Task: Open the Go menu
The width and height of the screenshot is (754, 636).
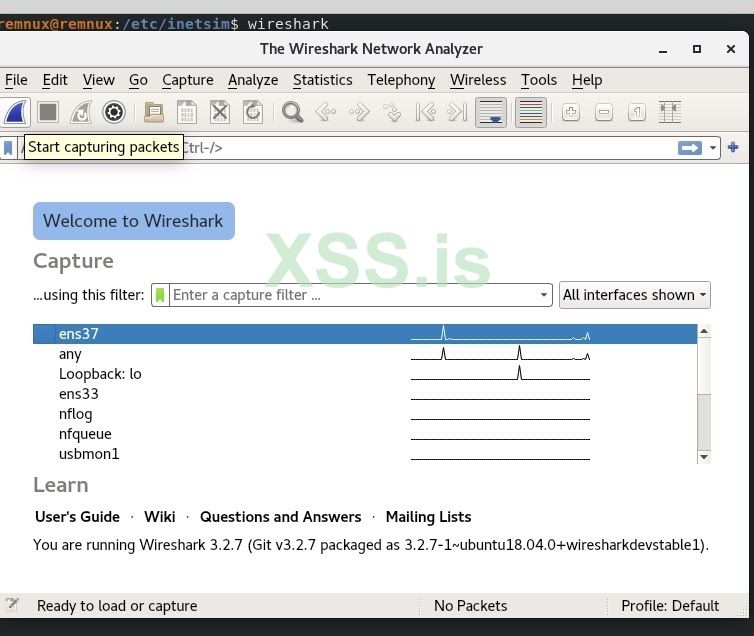Action: (x=138, y=80)
